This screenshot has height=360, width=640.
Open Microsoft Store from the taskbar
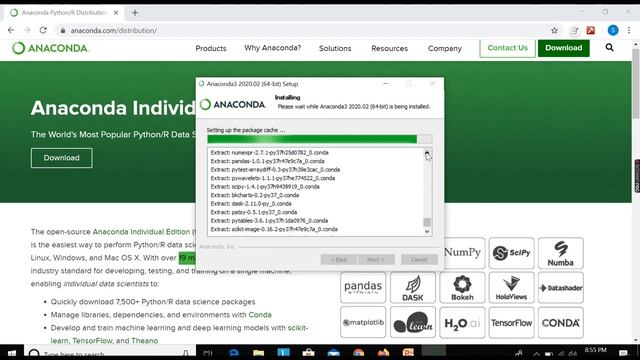click(x=308, y=353)
